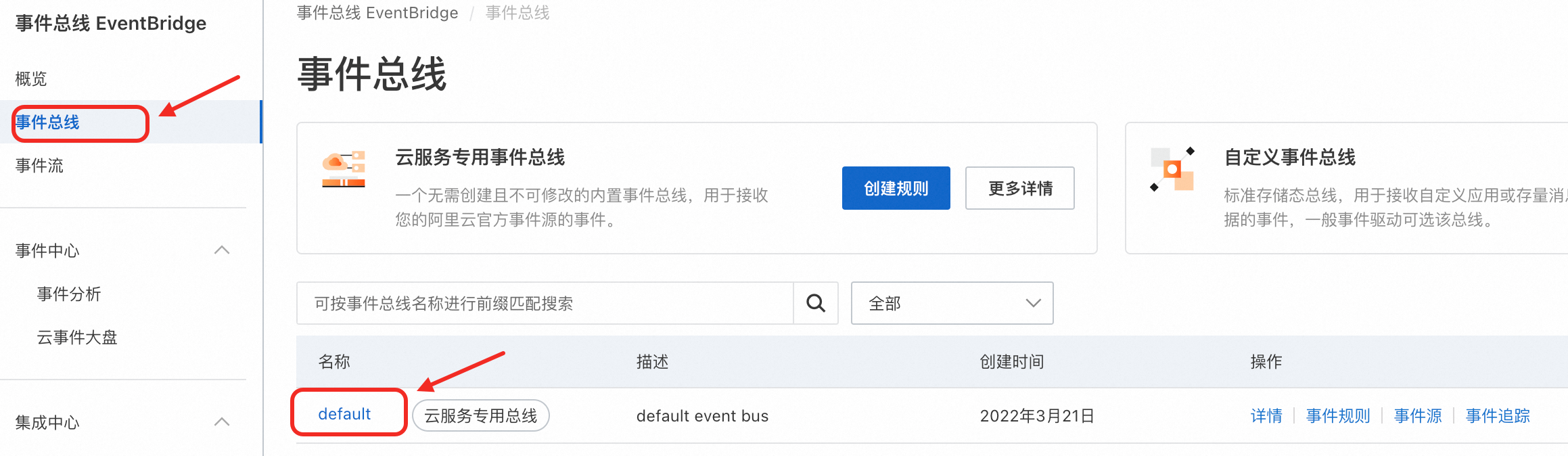Screen dimensions: 1568x456
Task: Open 事件源 for the default bus
Action: click(1418, 416)
